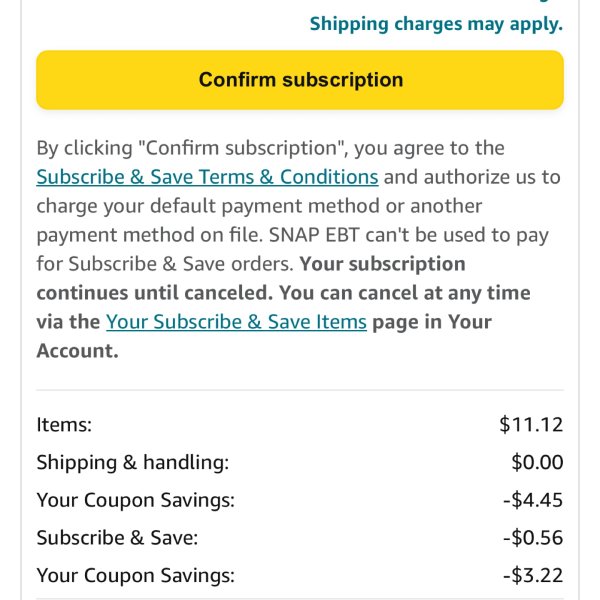Open the Your Subscribe & Save Items link
This screenshot has width=600, height=600.
tap(236, 322)
